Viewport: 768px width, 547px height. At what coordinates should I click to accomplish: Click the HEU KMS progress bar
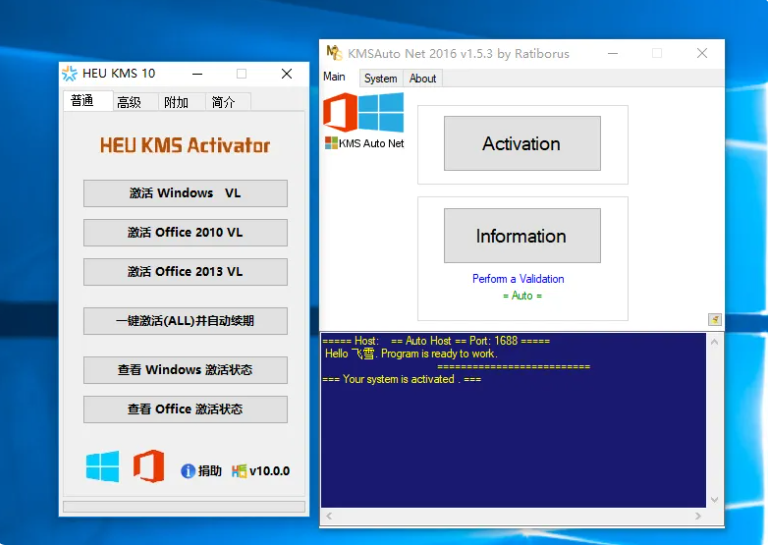(184, 507)
